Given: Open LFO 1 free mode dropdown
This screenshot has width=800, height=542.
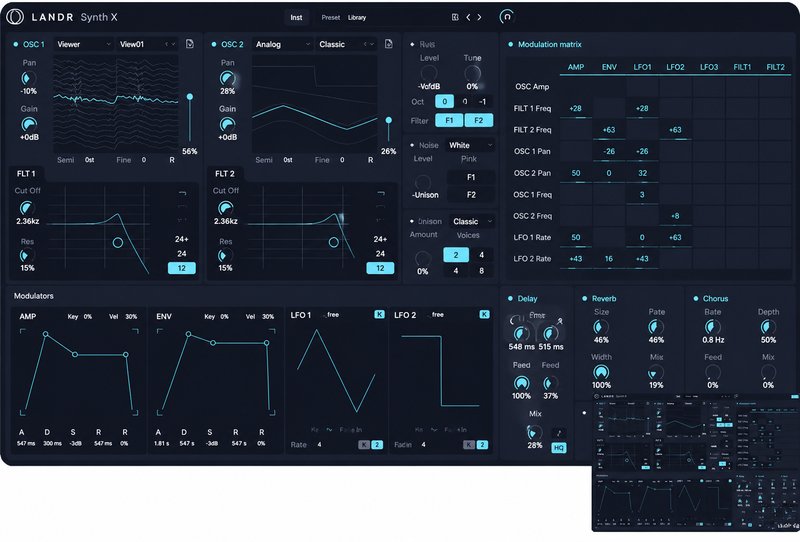Looking at the screenshot, I should point(330,315).
